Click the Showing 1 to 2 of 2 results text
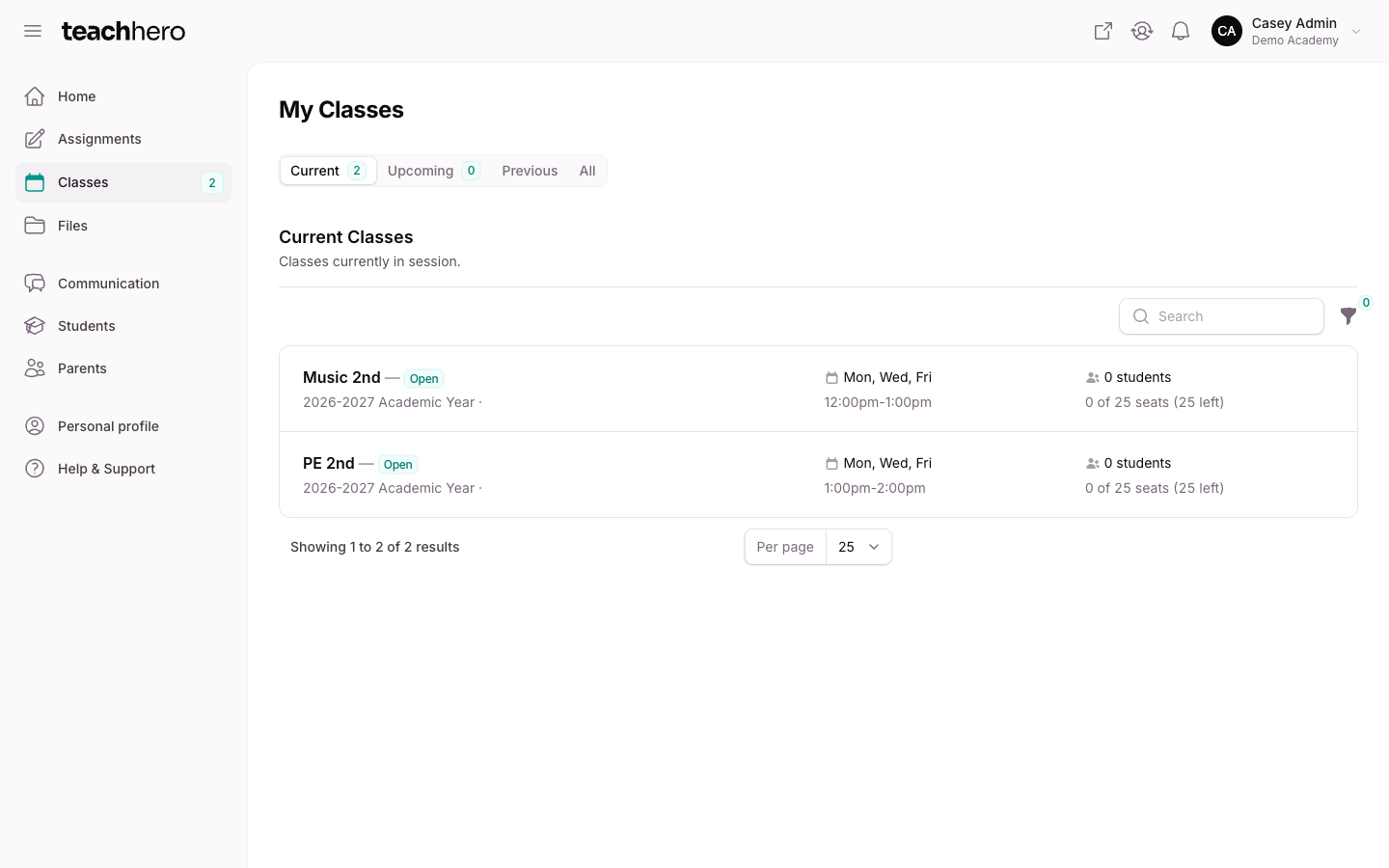 (375, 547)
